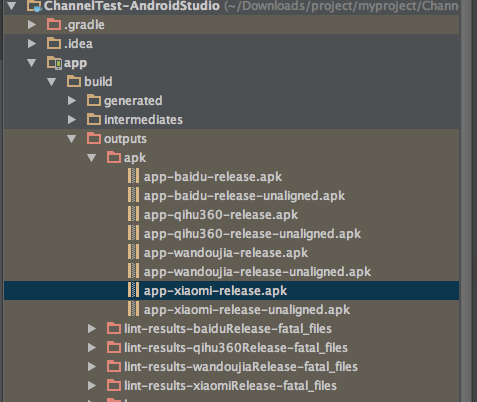477x402 pixels.
Task: Select the .gradle folder label
Action: [x=84, y=25]
